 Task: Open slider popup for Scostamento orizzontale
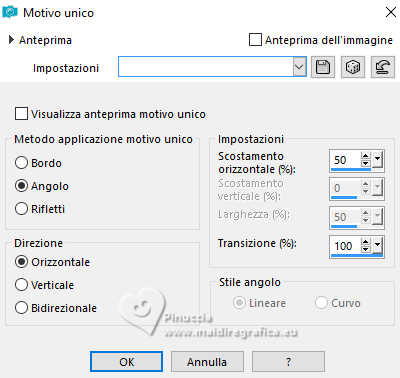377,160
